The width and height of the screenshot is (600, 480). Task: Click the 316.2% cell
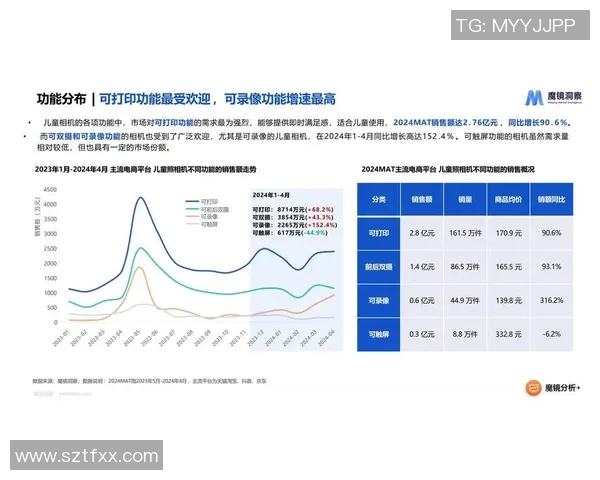coord(551,300)
